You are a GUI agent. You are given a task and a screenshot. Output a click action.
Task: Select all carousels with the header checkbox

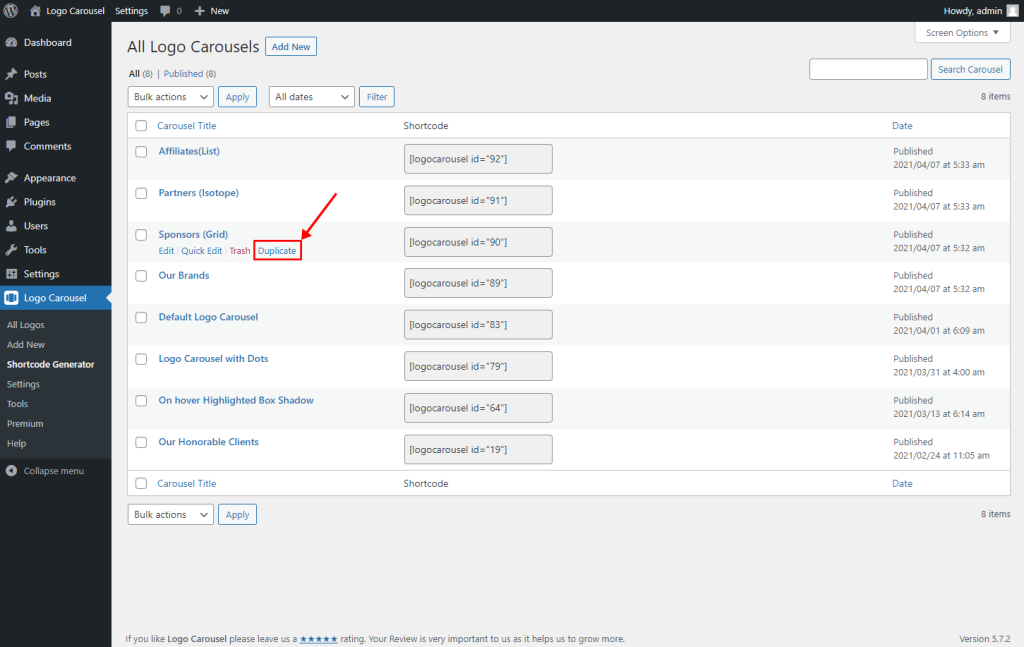(140, 125)
